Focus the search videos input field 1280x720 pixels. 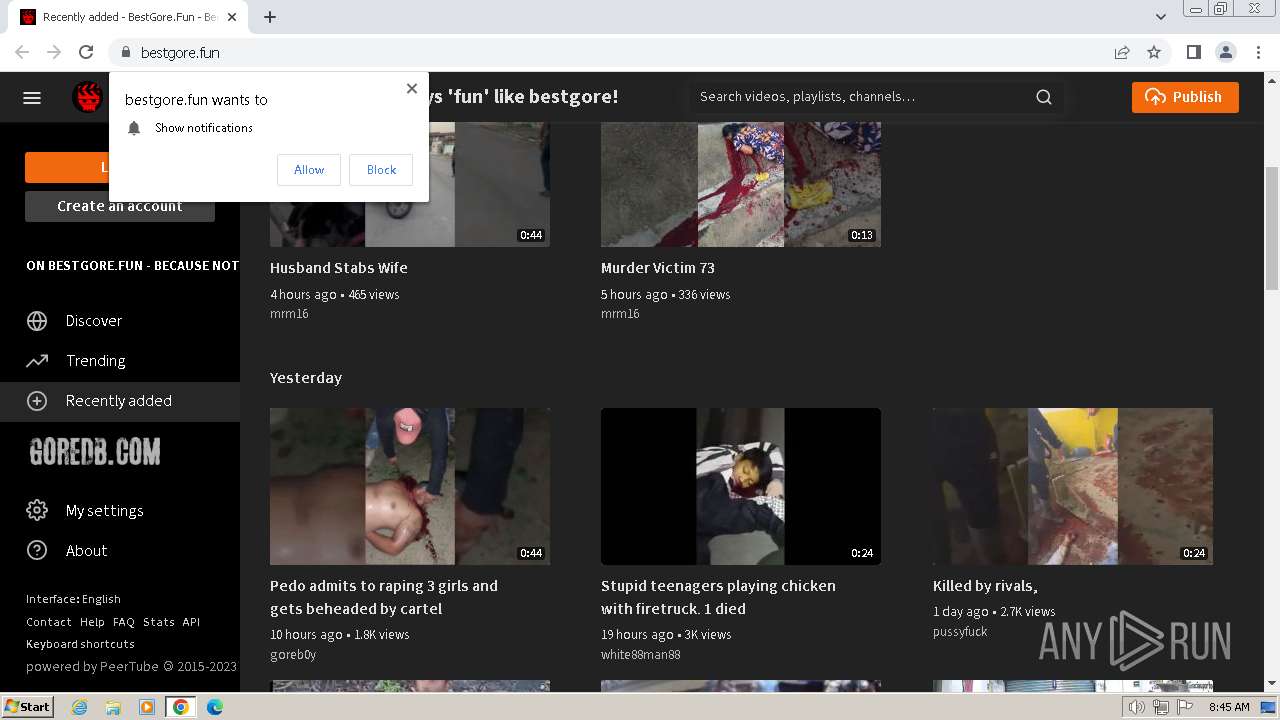(x=860, y=97)
